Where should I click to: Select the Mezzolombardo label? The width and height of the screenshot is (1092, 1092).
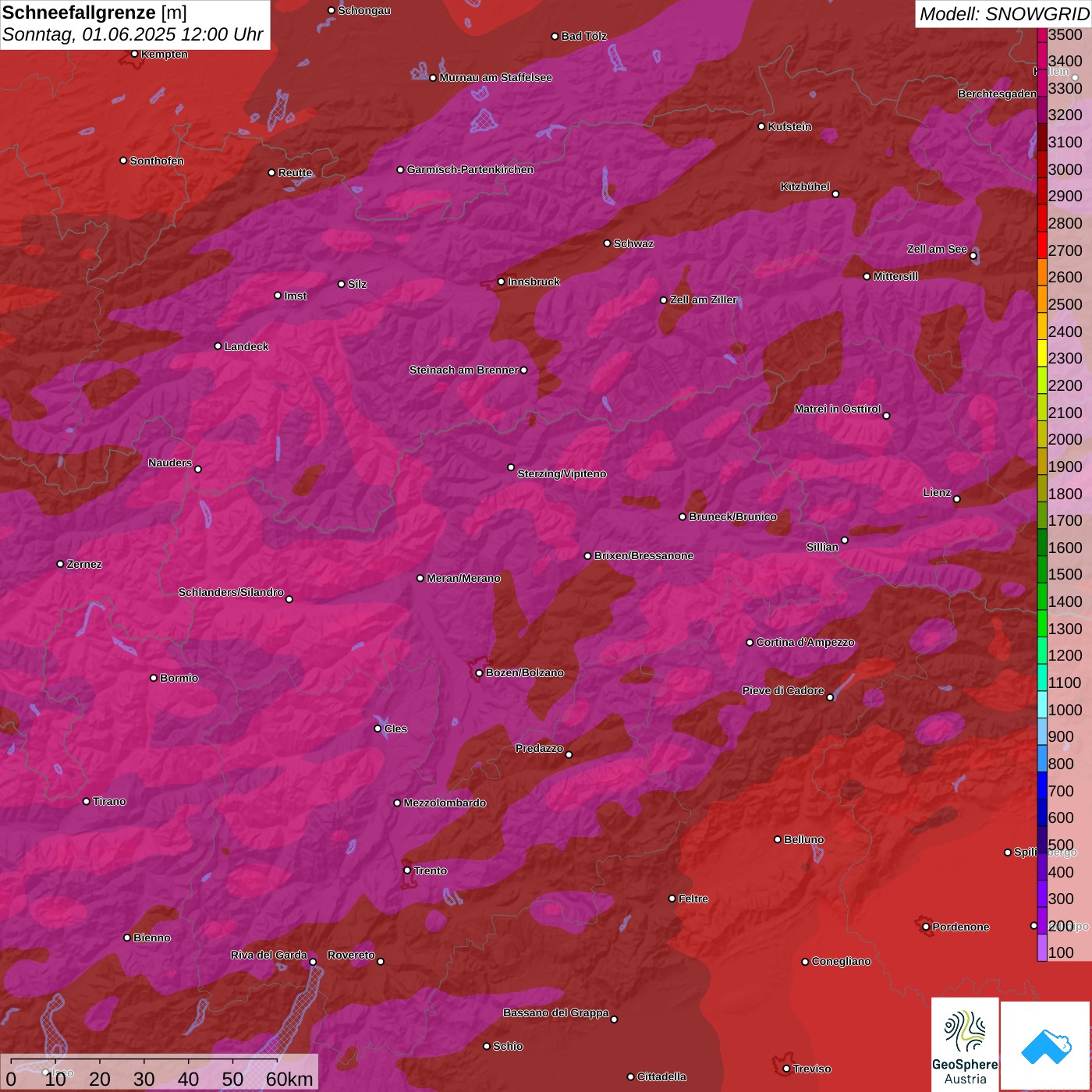(445, 803)
